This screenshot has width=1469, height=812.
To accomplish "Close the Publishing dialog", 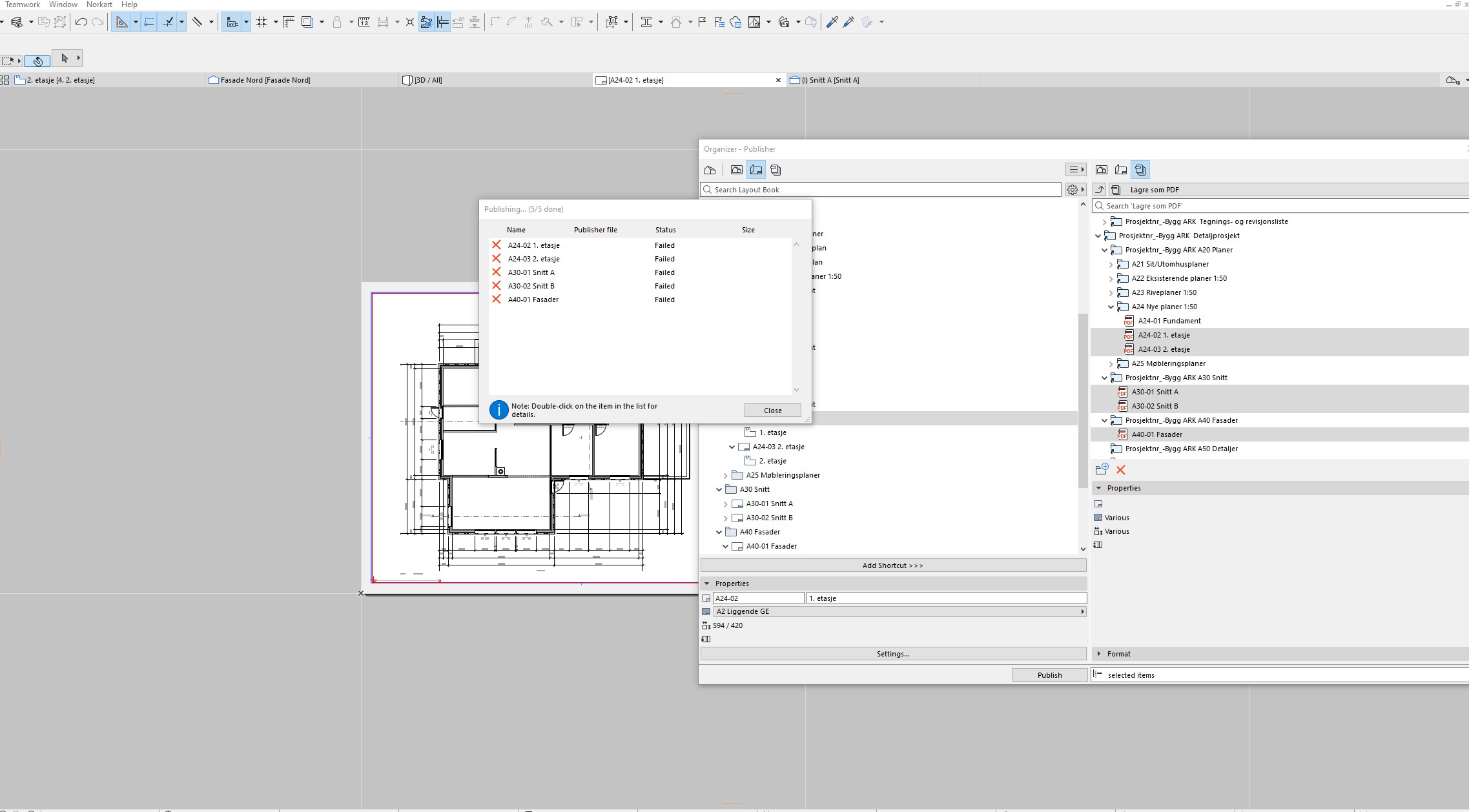I will pos(772,411).
